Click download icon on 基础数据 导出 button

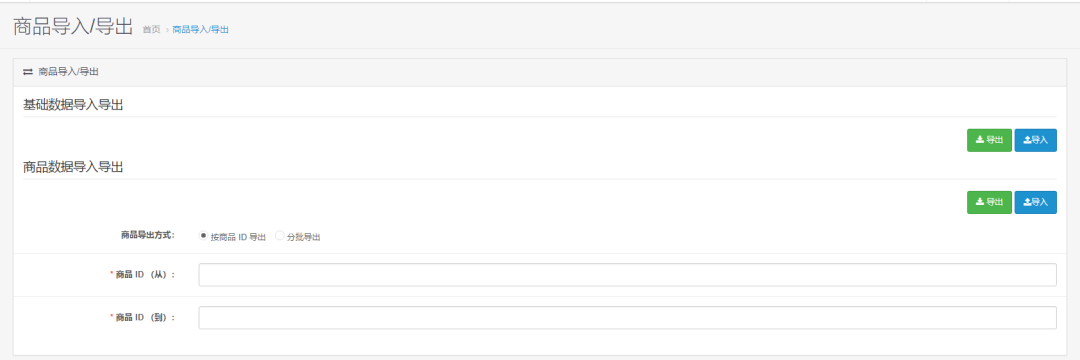979,140
